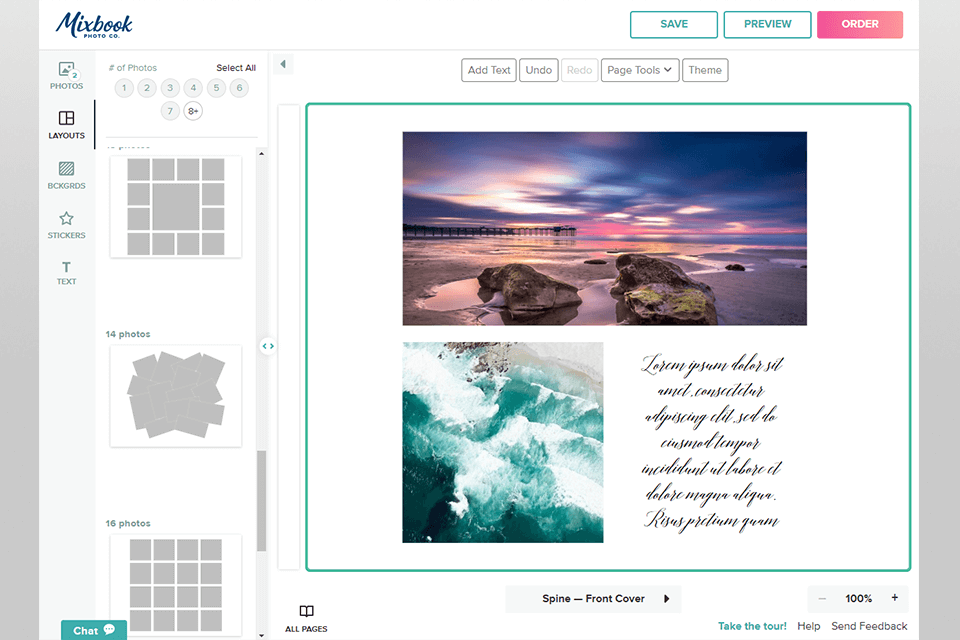Zoom out with the minus button

822,598
